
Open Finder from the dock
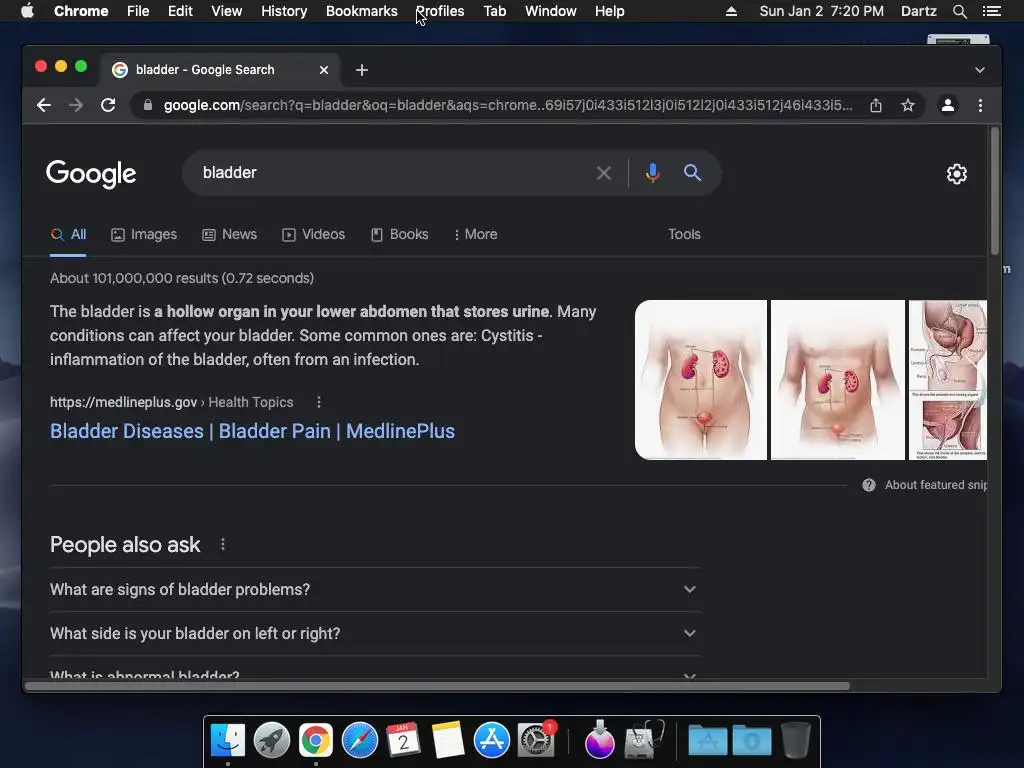(228, 741)
